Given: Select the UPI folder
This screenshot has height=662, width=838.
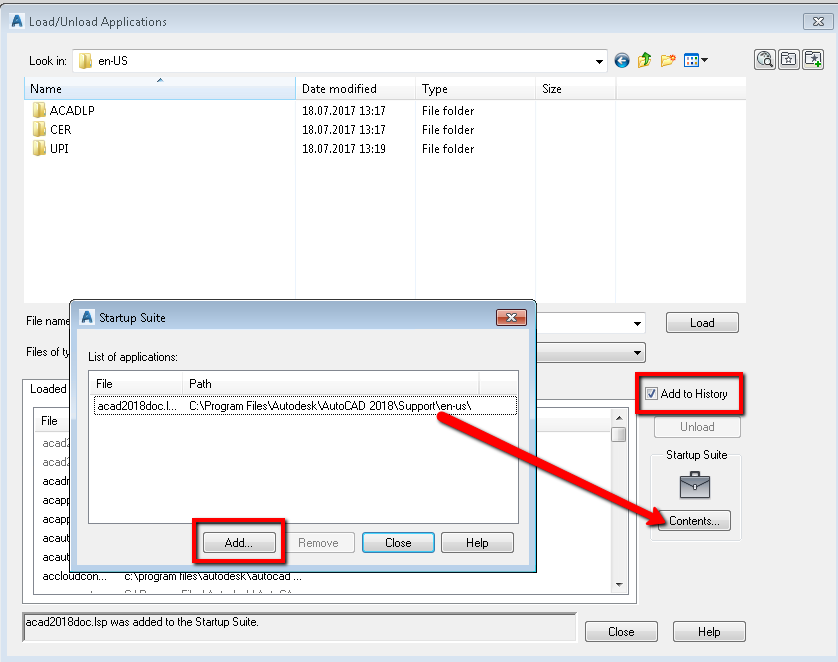Looking at the screenshot, I should (51, 149).
